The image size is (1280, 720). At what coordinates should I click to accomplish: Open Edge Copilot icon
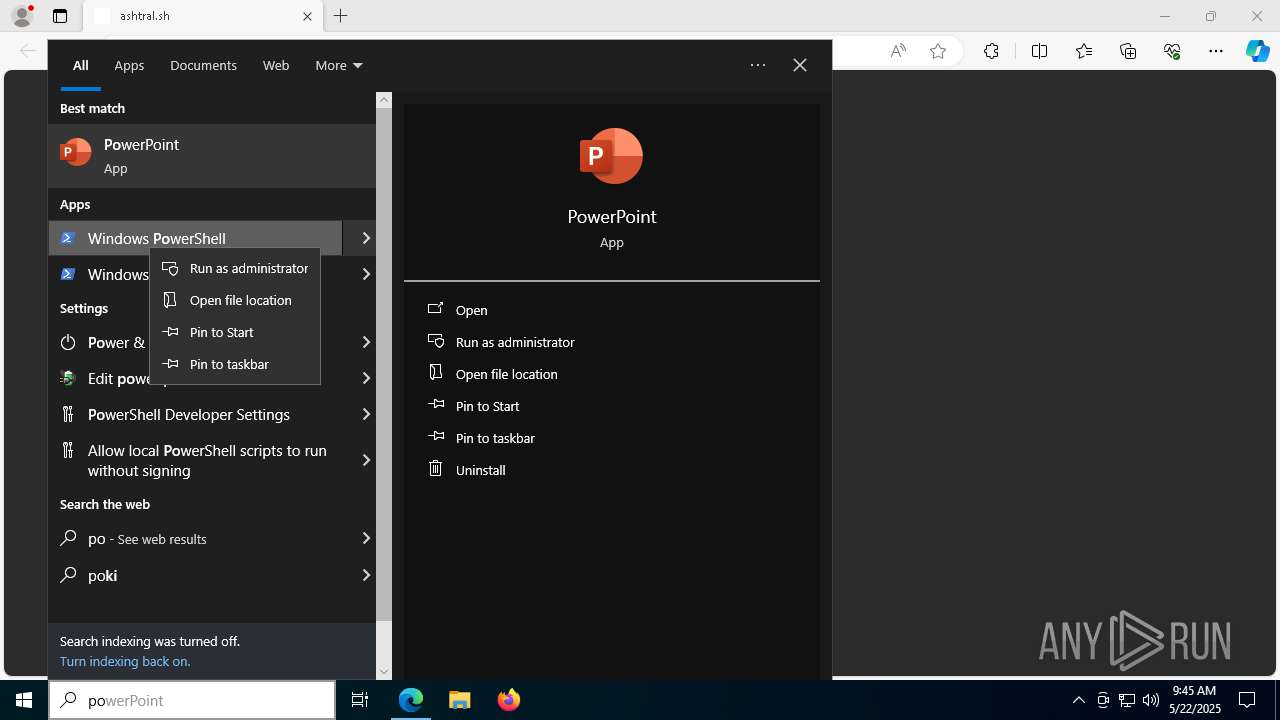click(1257, 51)
